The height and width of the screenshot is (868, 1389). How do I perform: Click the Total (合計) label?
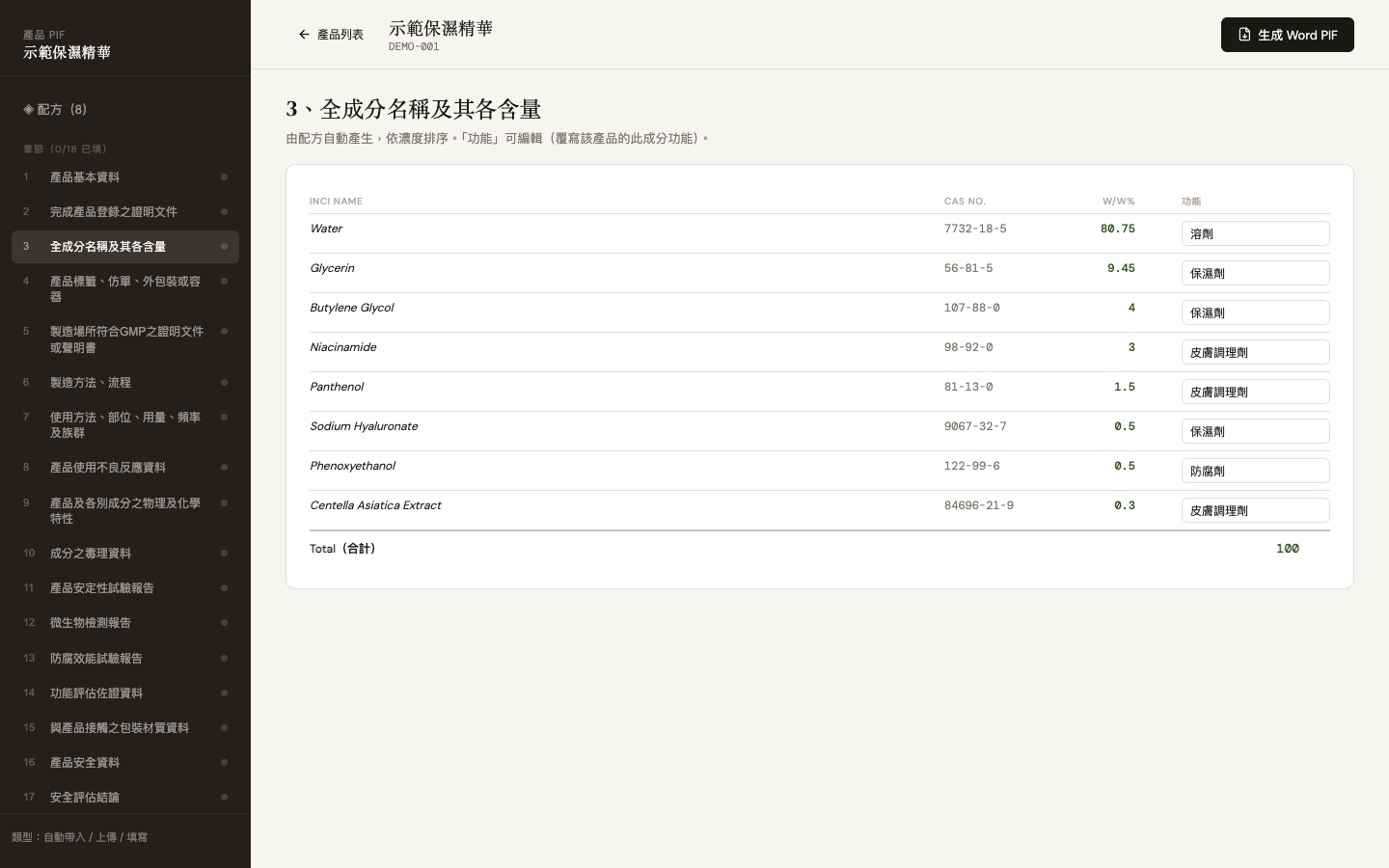[x=342, y=549]
